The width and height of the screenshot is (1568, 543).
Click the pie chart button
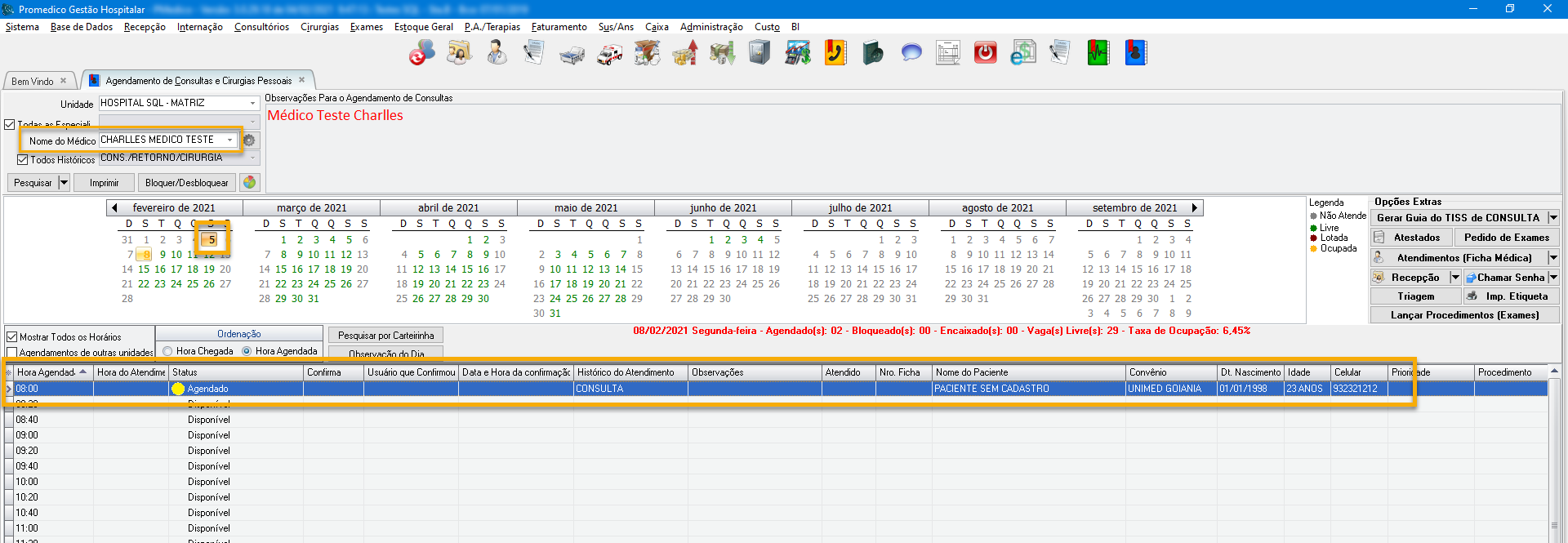coord(250,183)
